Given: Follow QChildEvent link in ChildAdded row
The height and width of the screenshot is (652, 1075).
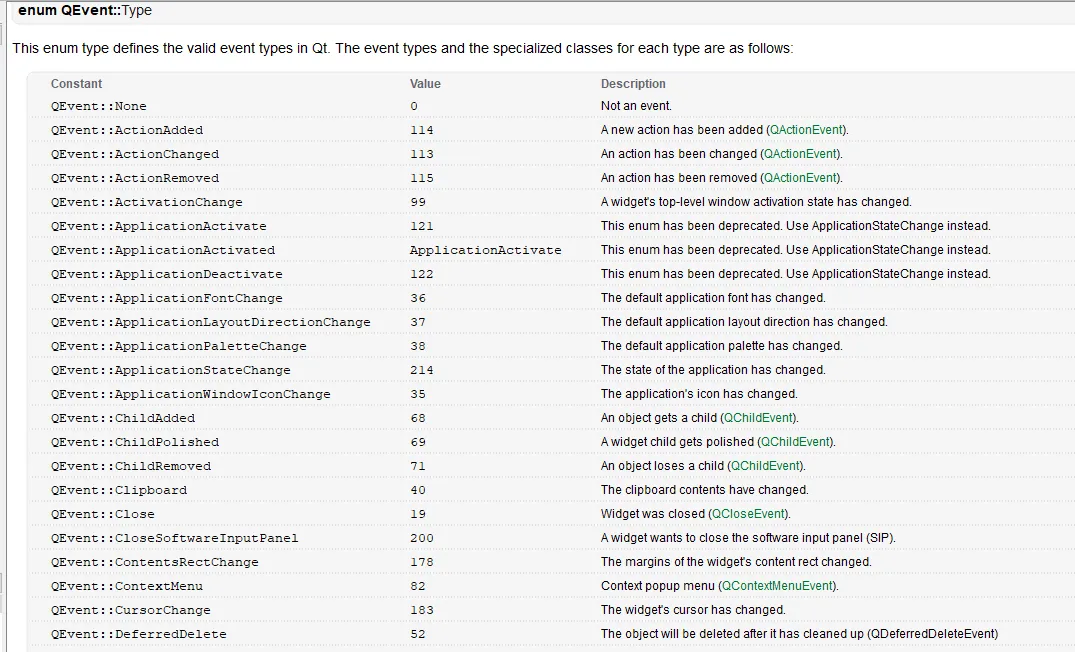Looking at the screenshot, I should click(759, 418).
